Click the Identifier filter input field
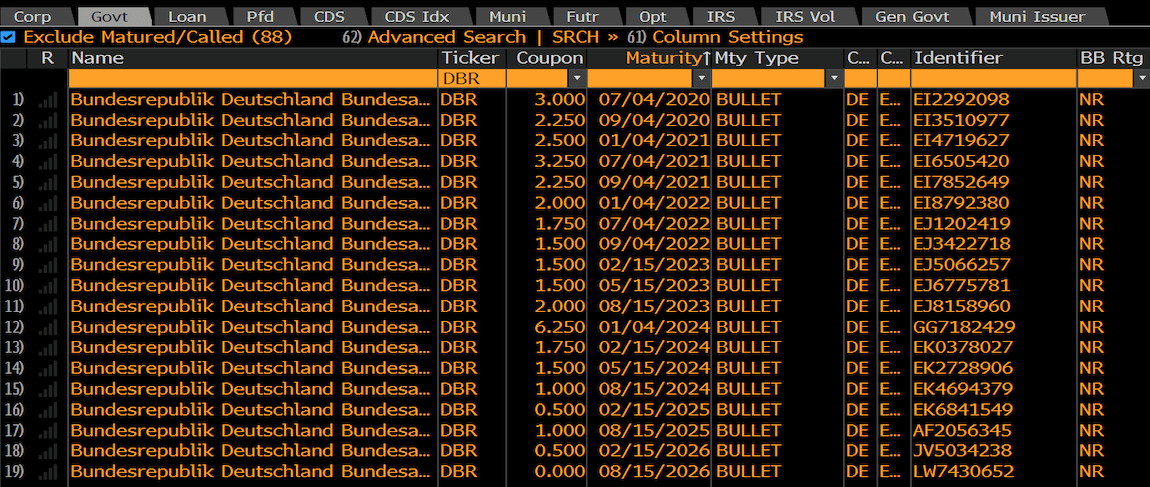 (x=994, y=78)
